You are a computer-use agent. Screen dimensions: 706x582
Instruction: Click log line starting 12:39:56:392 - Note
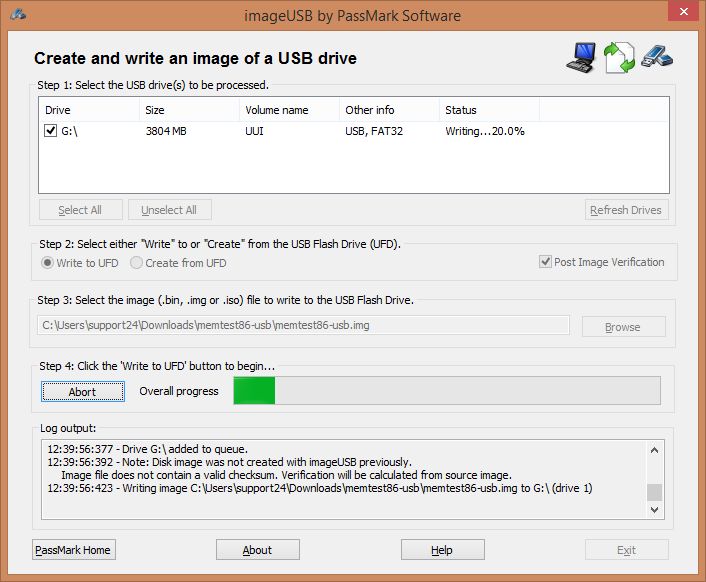click(230, 462)
